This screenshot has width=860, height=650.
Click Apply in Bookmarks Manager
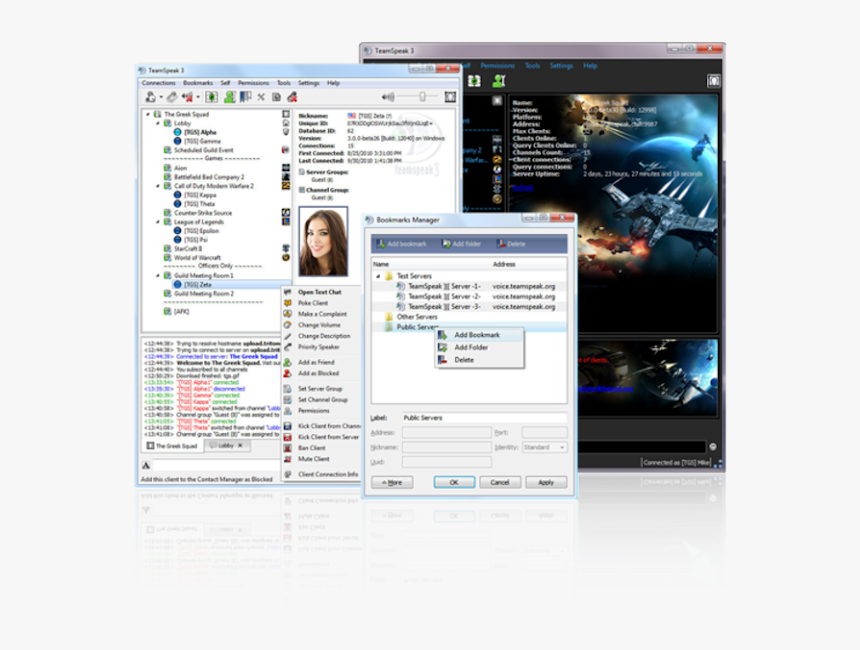pyautogui.click(x=546, y=483)
